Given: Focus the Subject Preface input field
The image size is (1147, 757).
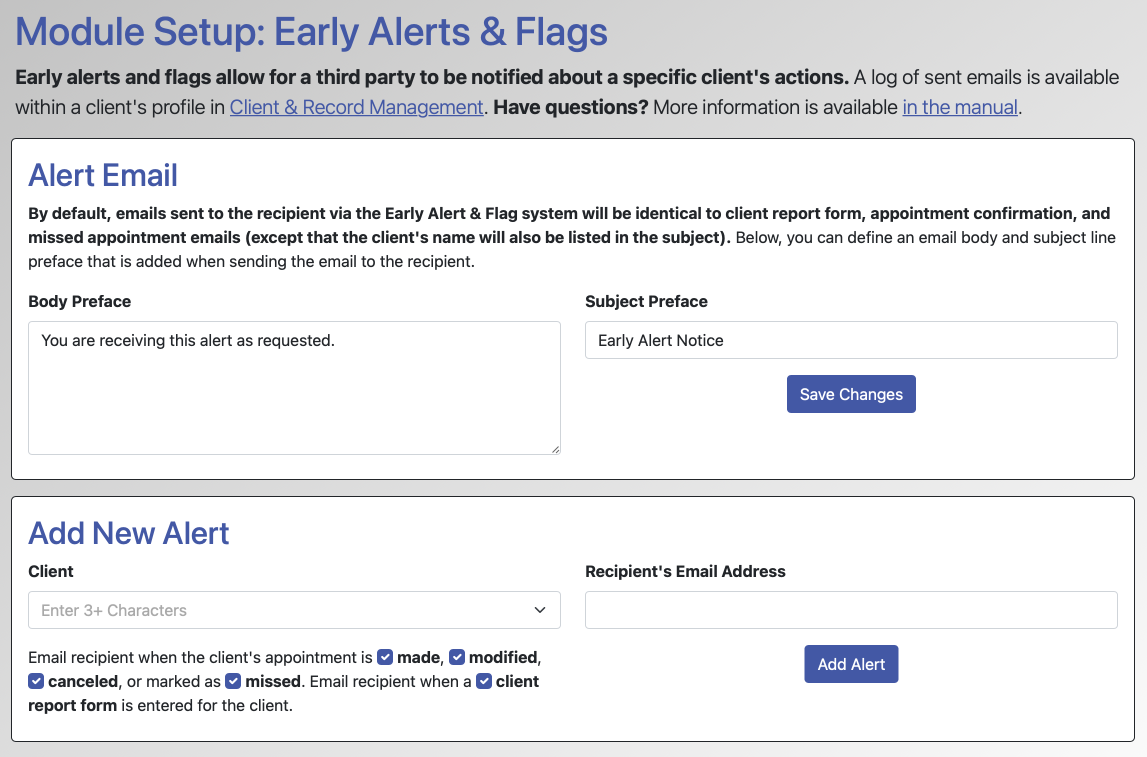Looking at the screenshot, I should [851, 340].
